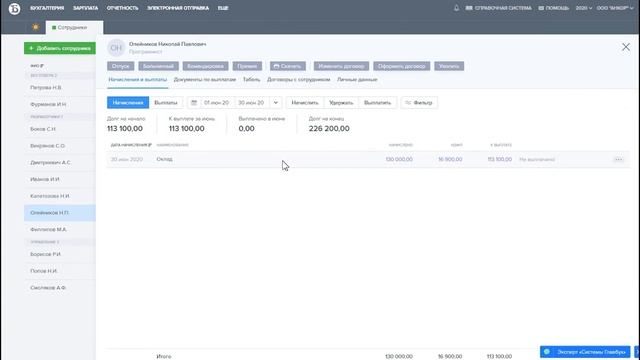Select employee Дмитриевич А.С.

click(60, 162)
